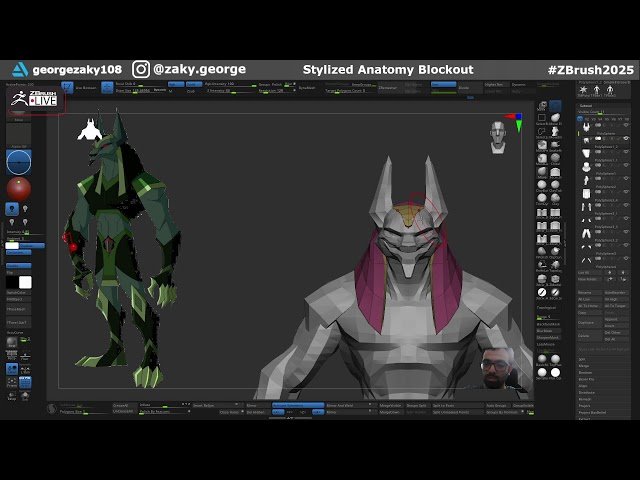Viewport: 640px width, 480px height.
Task: Expand the Remesh section
Action: 585,399
